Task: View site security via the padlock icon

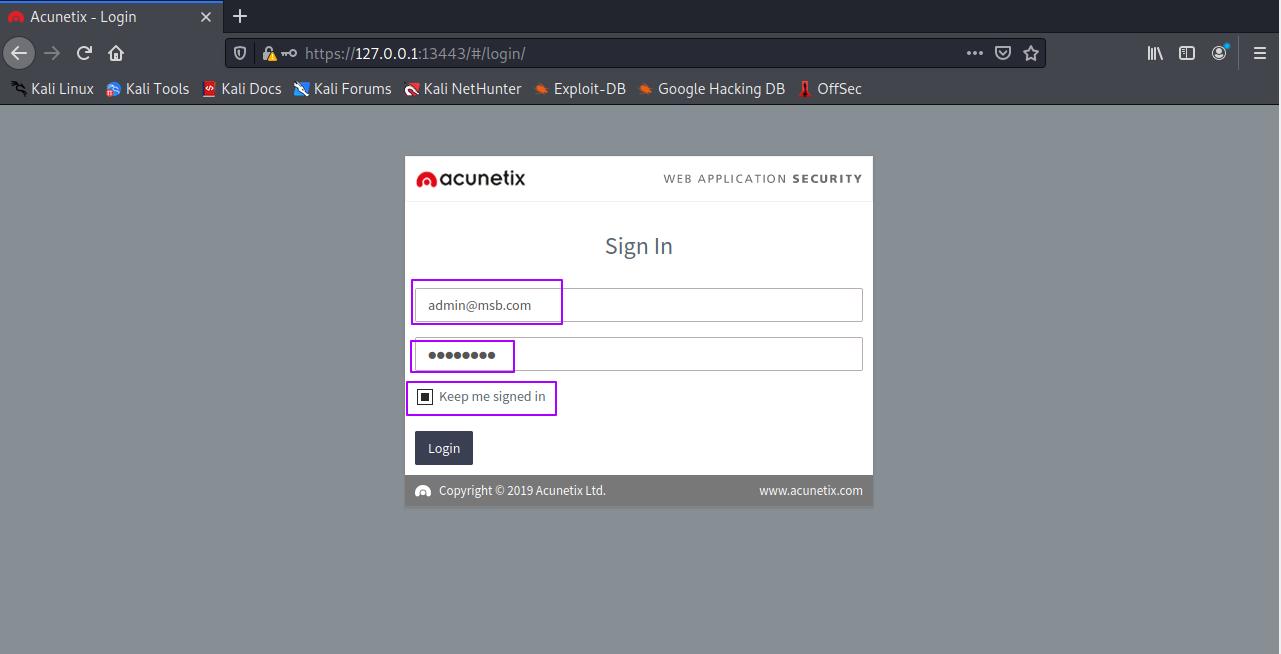Action: click(268, 53)
